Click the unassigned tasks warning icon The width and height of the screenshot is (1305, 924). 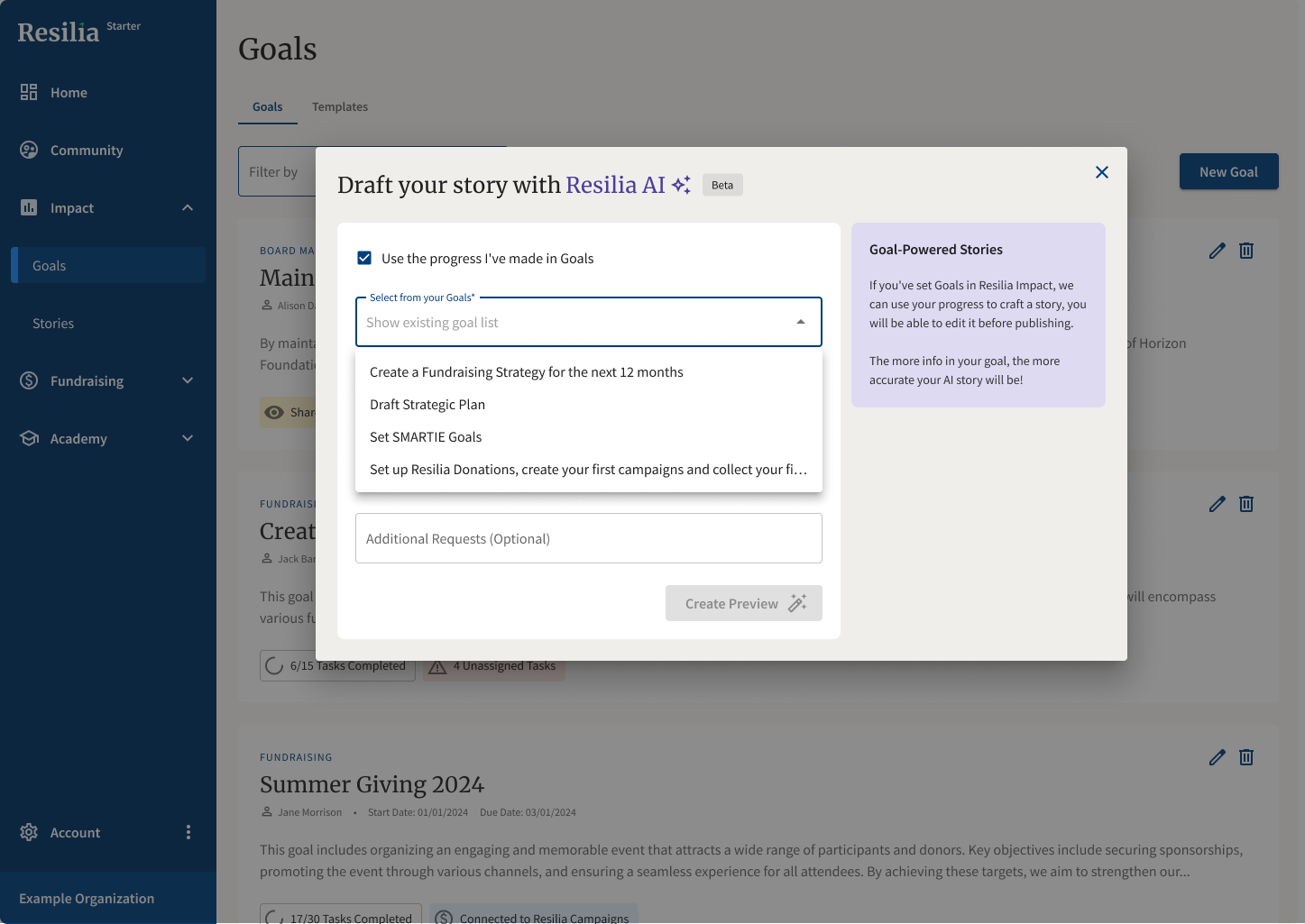click(437, 666)
